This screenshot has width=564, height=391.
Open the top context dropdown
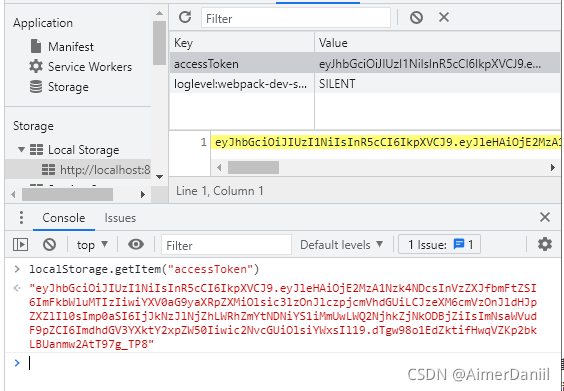[x=92, y=245]
